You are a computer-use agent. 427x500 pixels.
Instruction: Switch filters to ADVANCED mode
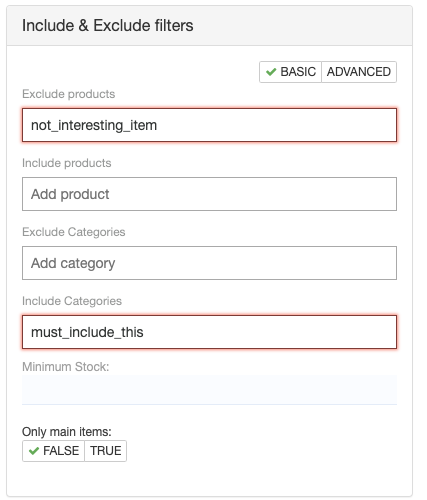359,72
